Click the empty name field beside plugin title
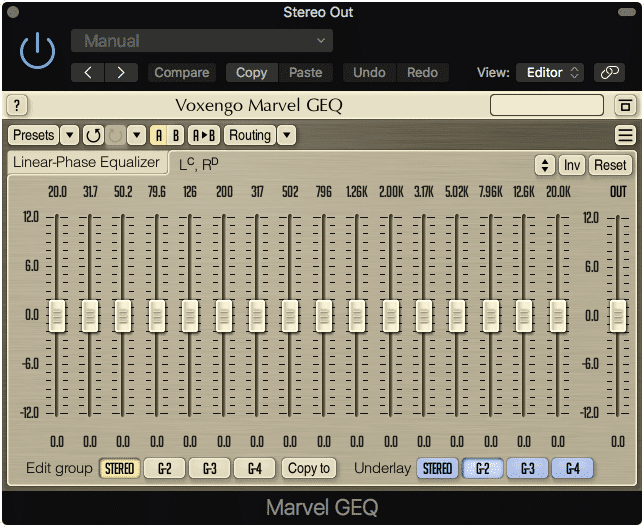This screenshot has height=527, width=644. (x=547, y=105)
